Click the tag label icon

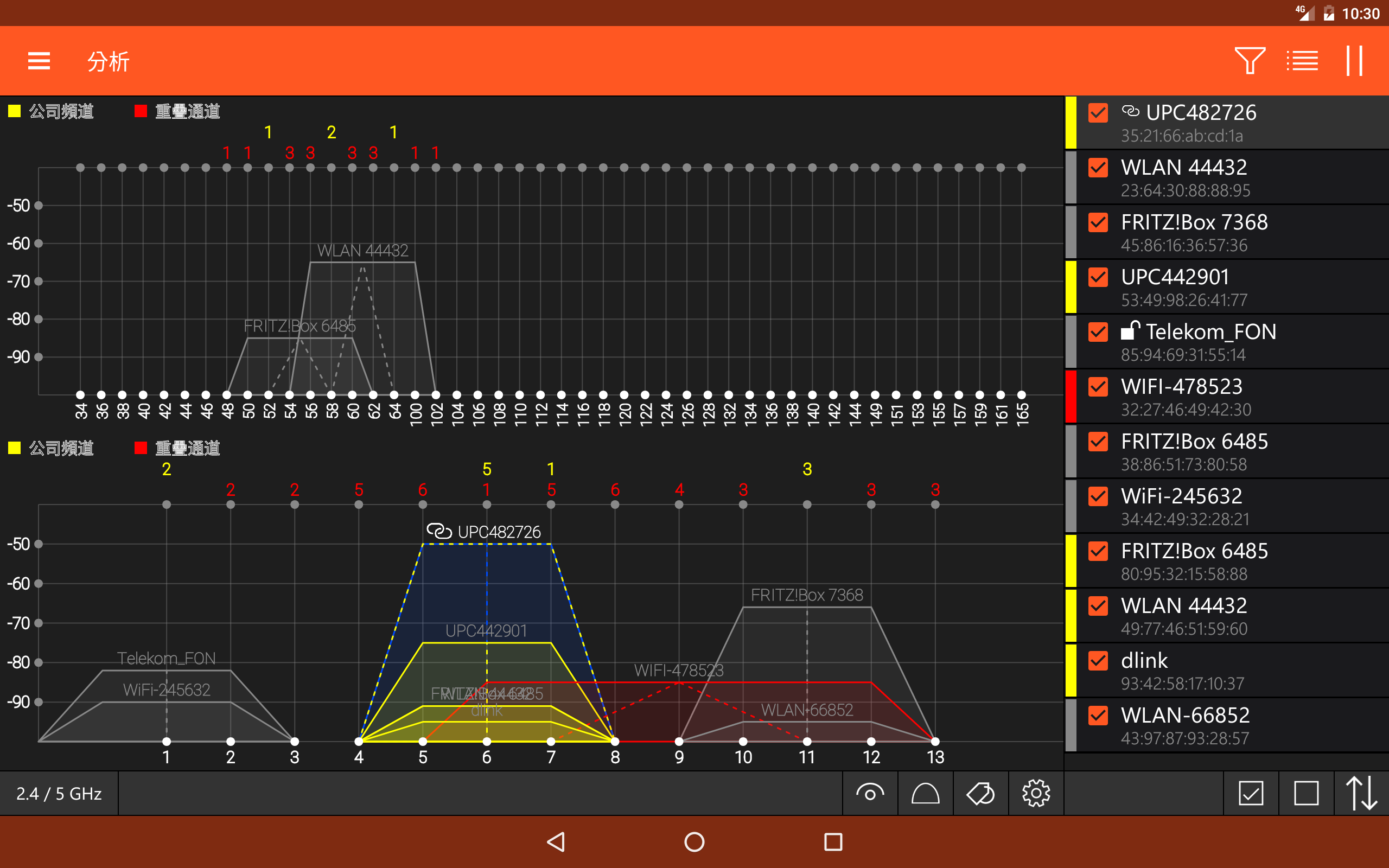click(980, 793)
